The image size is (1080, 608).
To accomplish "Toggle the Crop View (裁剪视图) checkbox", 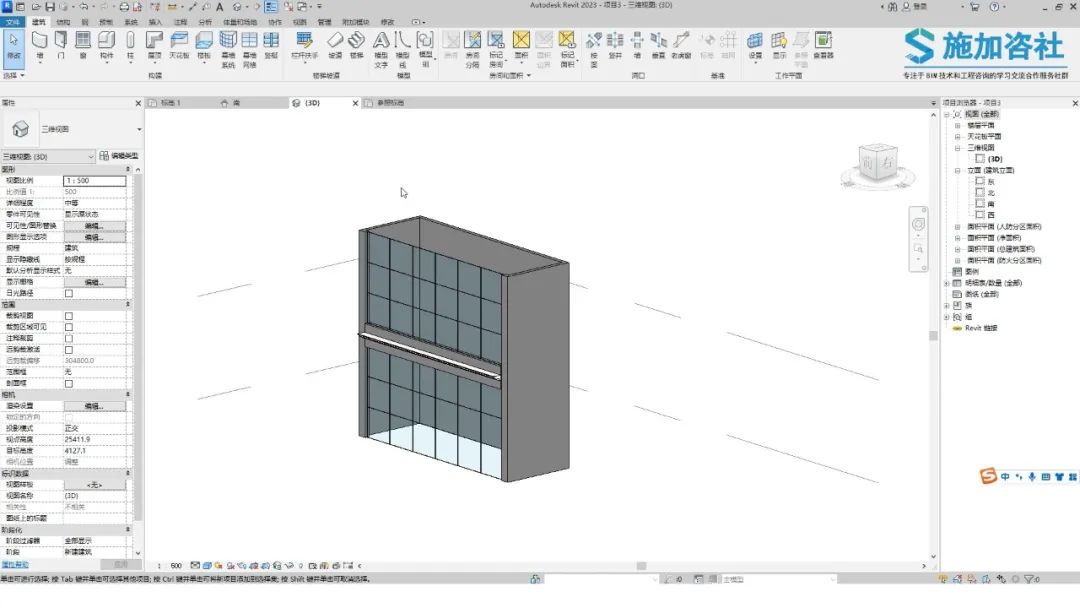I will pyautogui.click(x=69, y=316).
